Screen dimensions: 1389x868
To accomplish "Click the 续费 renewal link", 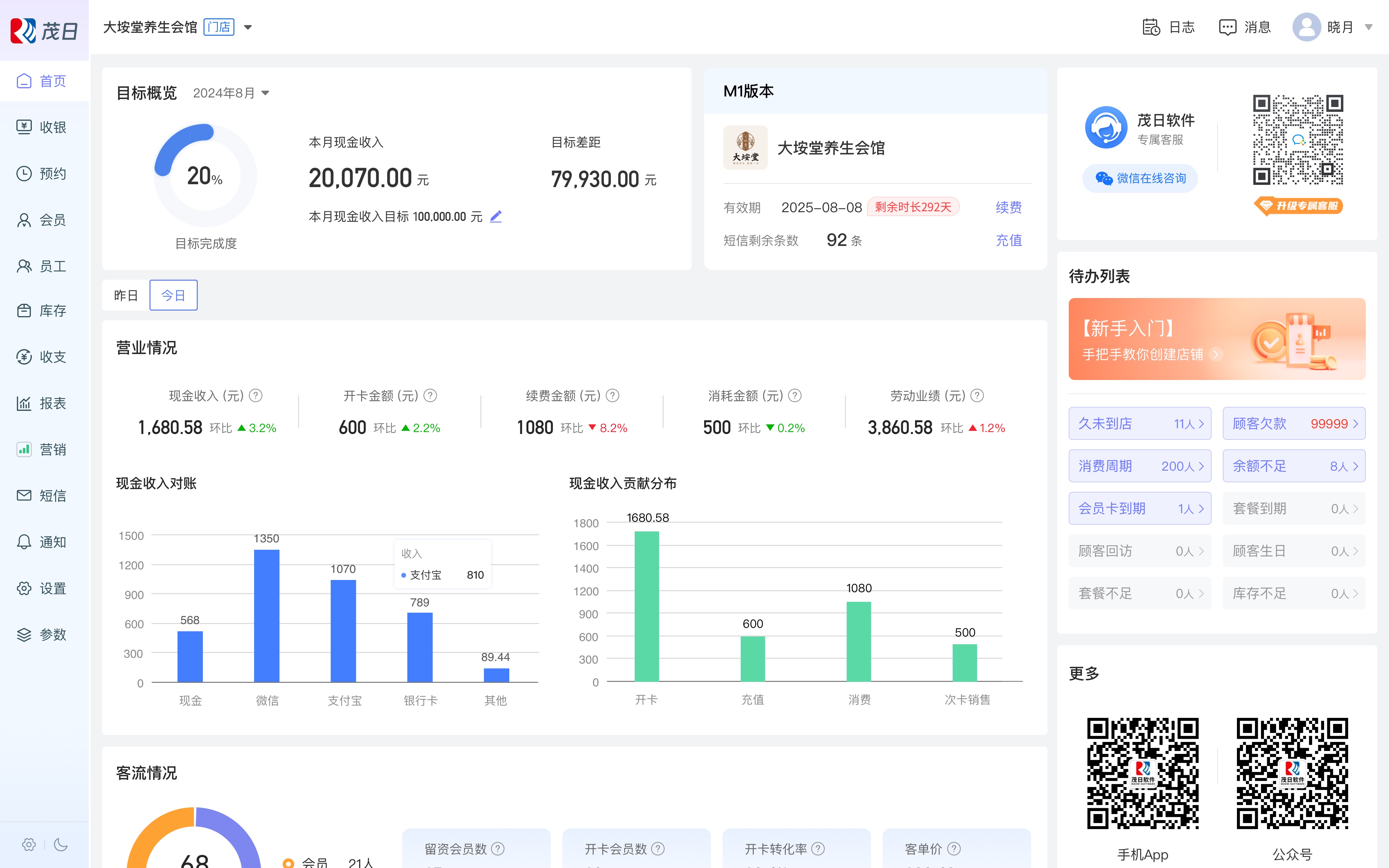I will [x=1008, y=207].
